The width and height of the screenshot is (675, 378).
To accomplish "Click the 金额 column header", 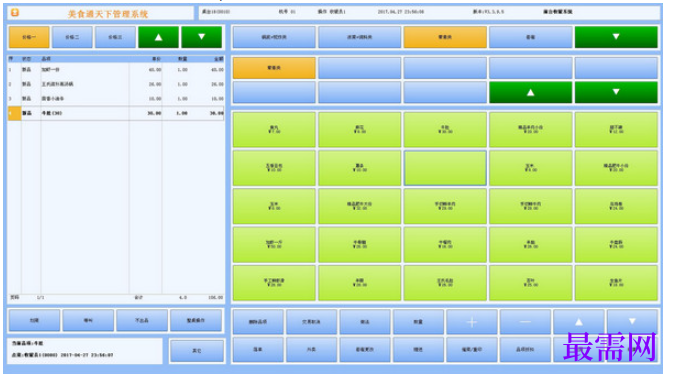I will coord(219,59).
